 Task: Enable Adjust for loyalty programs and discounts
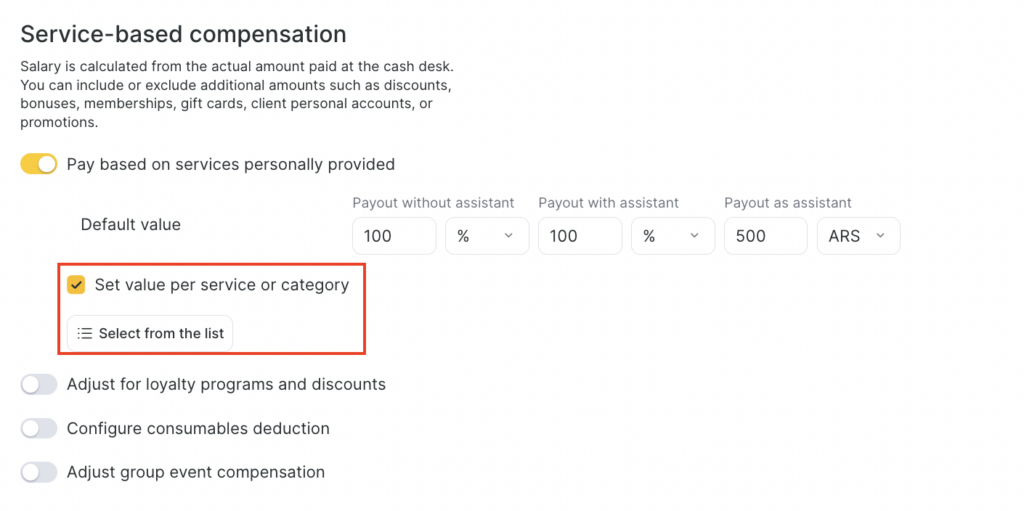click(39, 384)
